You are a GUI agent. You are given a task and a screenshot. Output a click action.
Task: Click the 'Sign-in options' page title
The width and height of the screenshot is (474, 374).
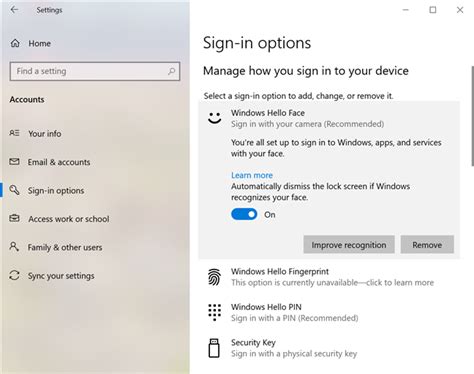(257, 43)
